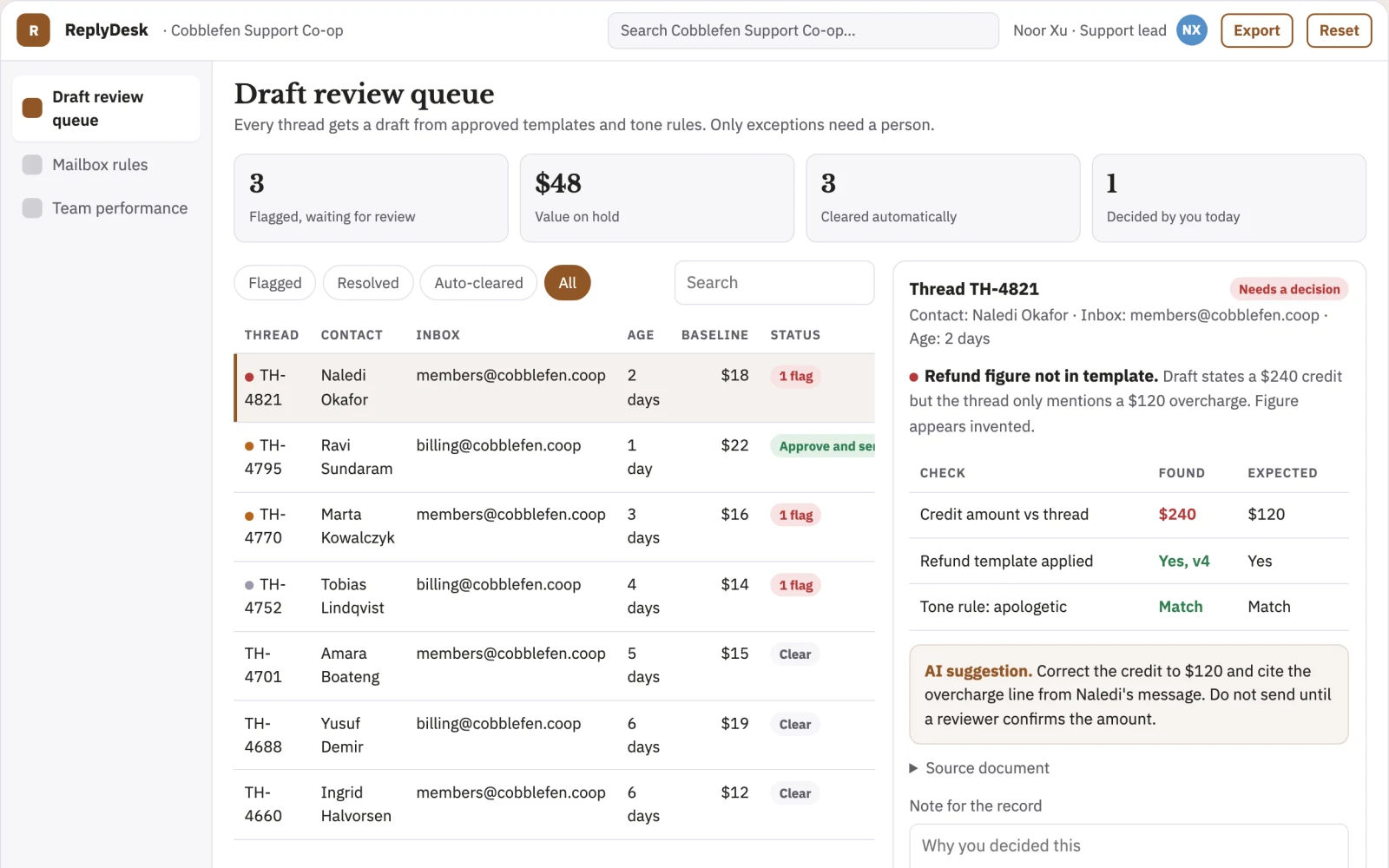Click the BASELINE column header
The image size is (1389, 868).
coord(714,335)
